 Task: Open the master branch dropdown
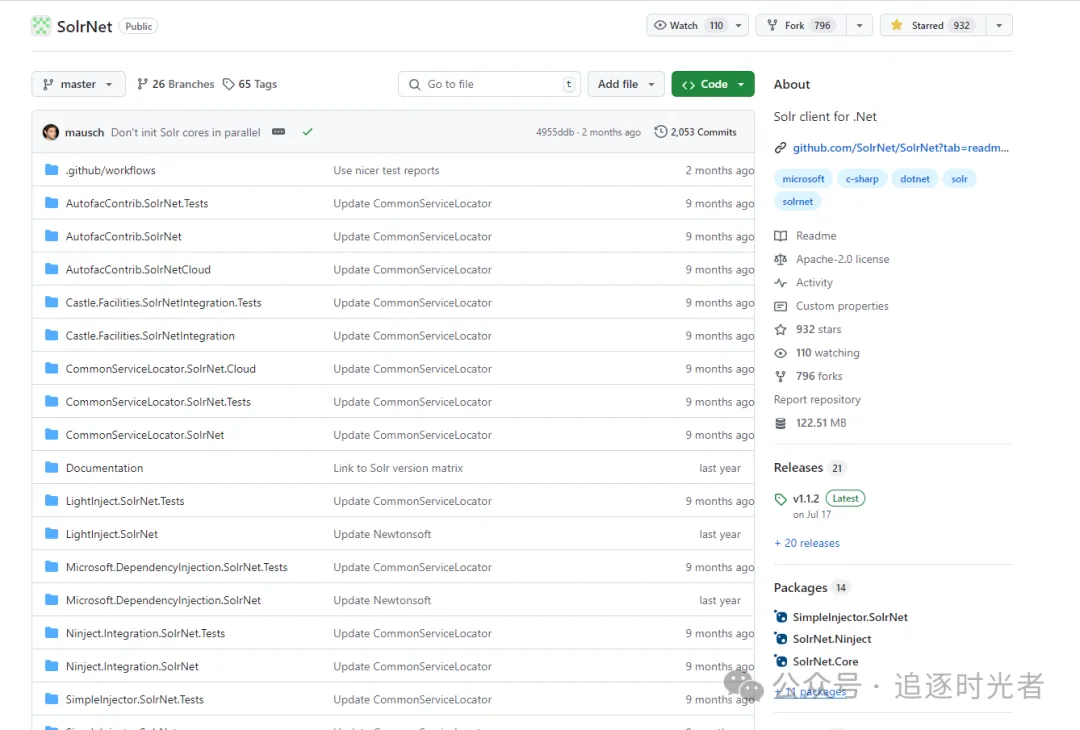pyautogui.click(x=78, y=84)
